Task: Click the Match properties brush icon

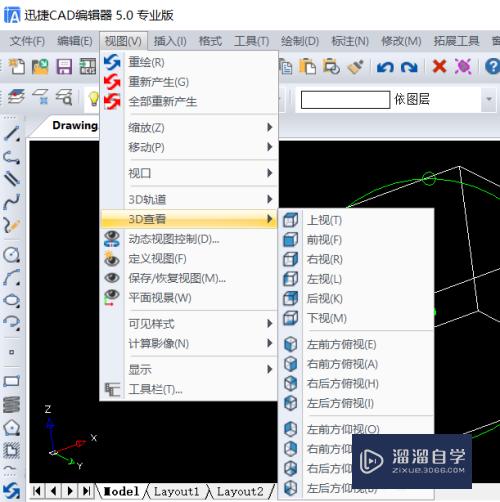Action: tap(355, 66)
